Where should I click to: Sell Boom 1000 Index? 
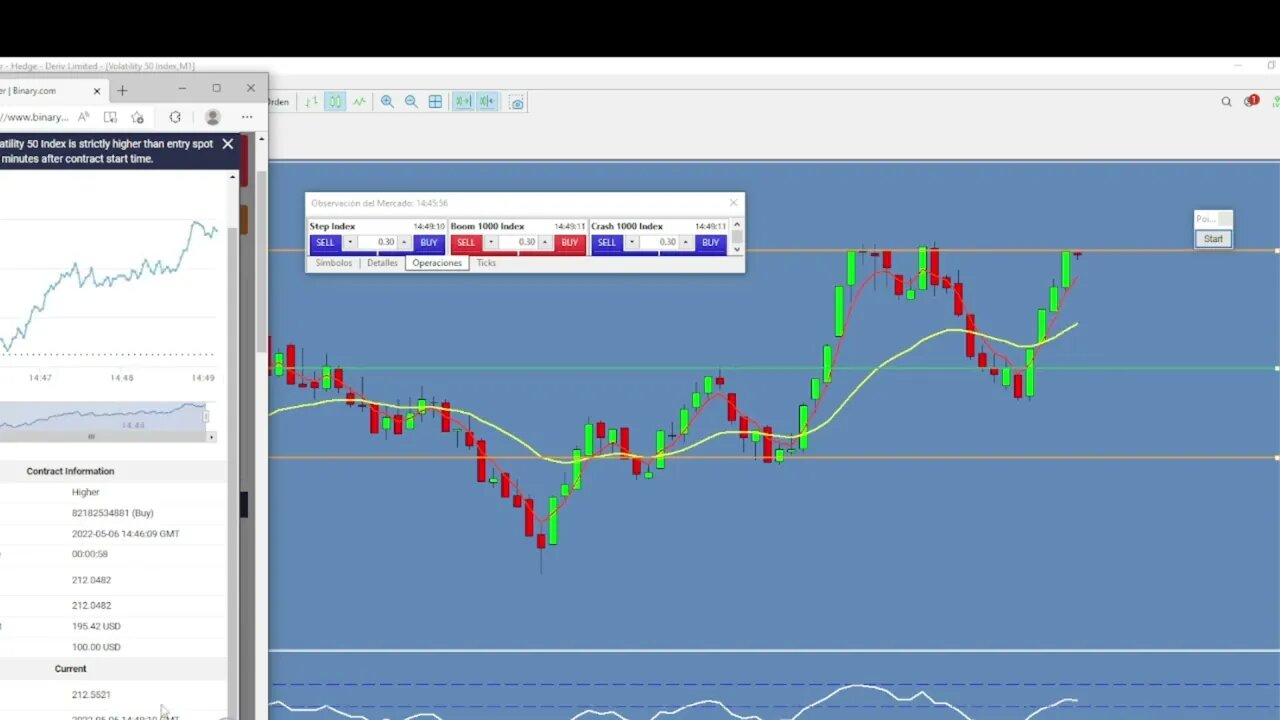[466, 242]
